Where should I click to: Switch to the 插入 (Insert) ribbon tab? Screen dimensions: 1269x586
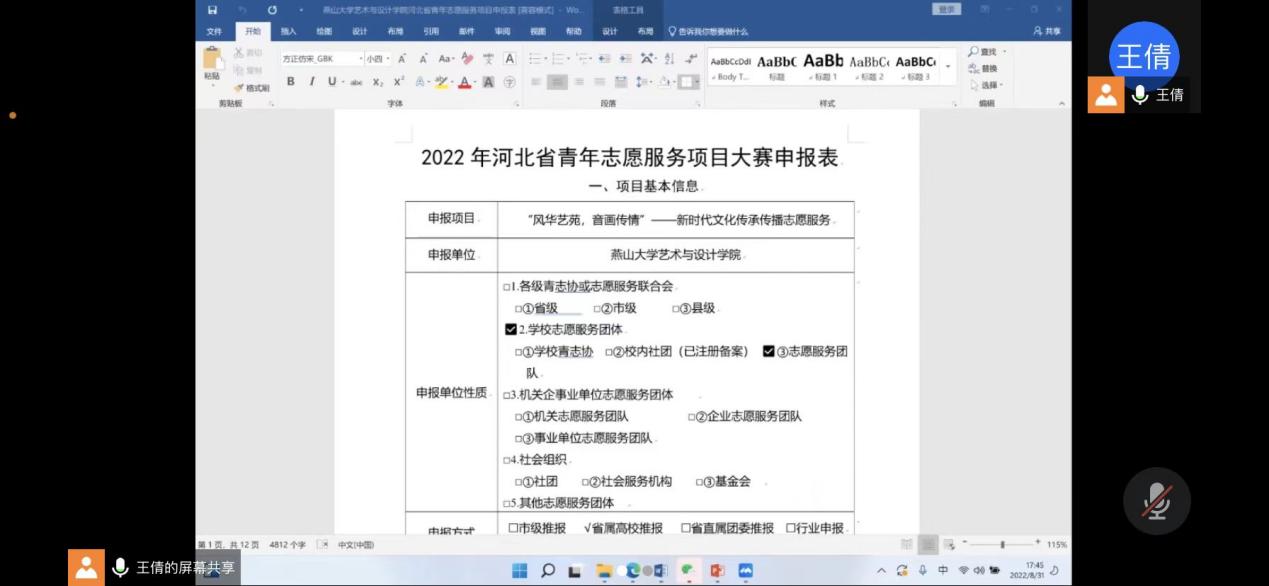point(288,31)
